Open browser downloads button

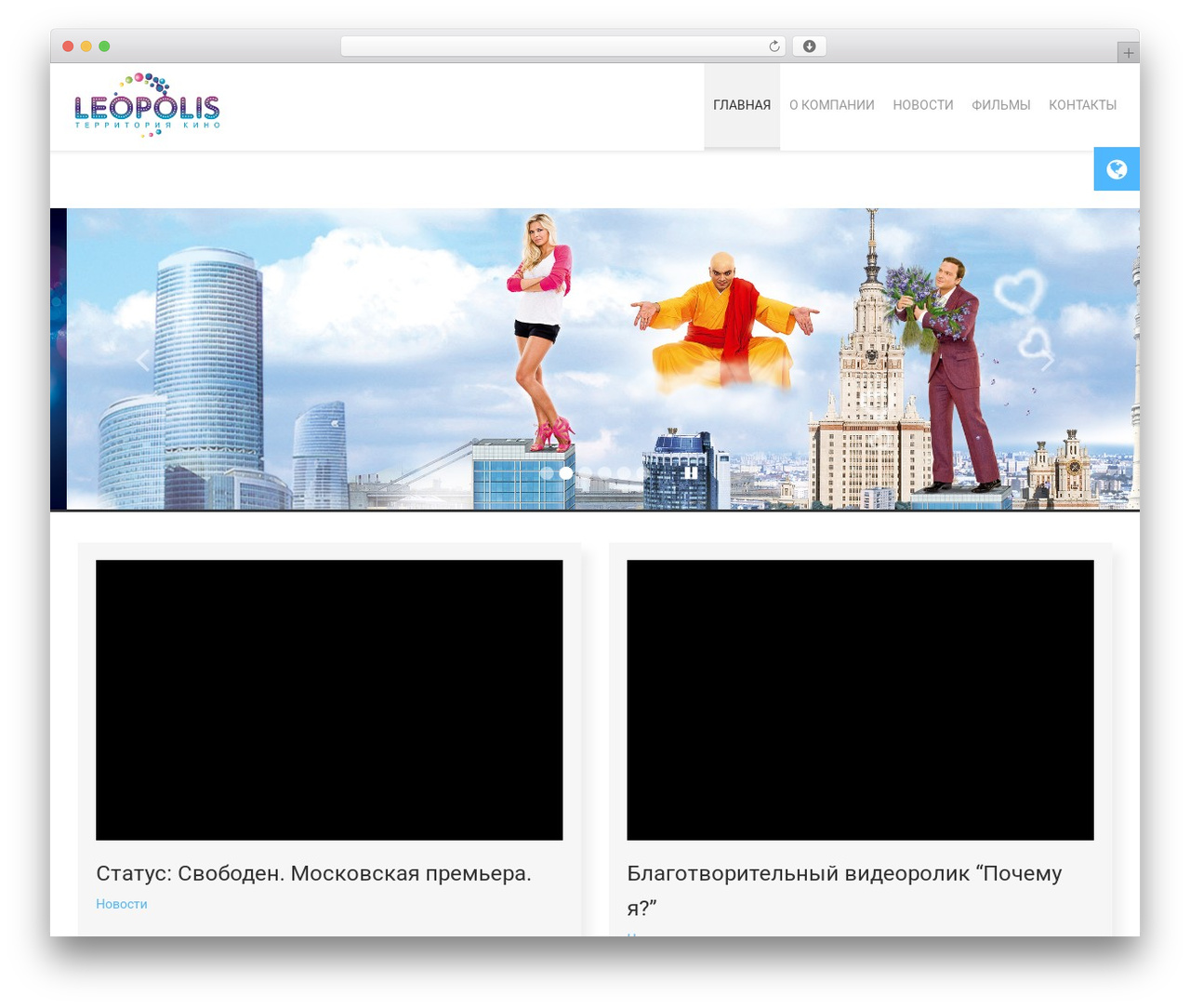click(810, 46)
